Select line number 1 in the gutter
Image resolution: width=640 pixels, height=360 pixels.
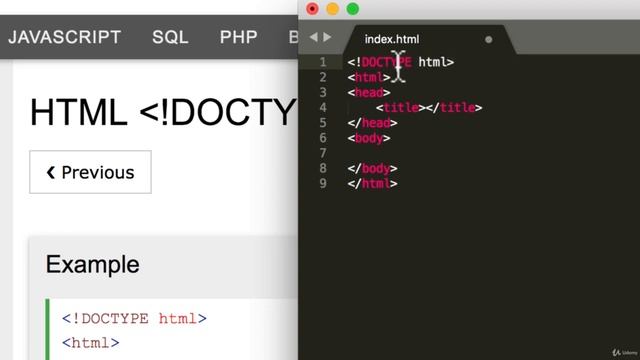click(323, 62)
